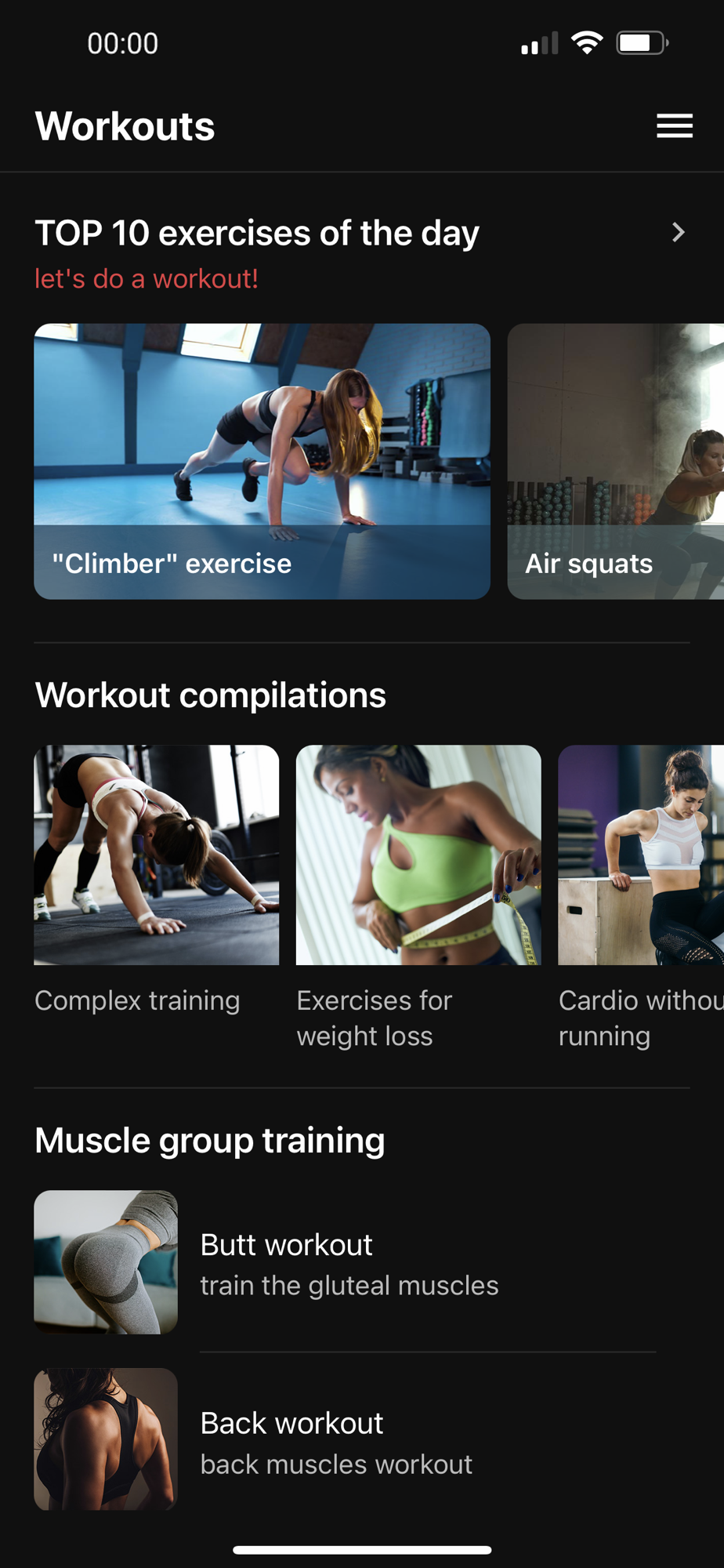724x1568 pixels.
Task: Tap the home indicator bar
Action: [x=362, y=1550]
